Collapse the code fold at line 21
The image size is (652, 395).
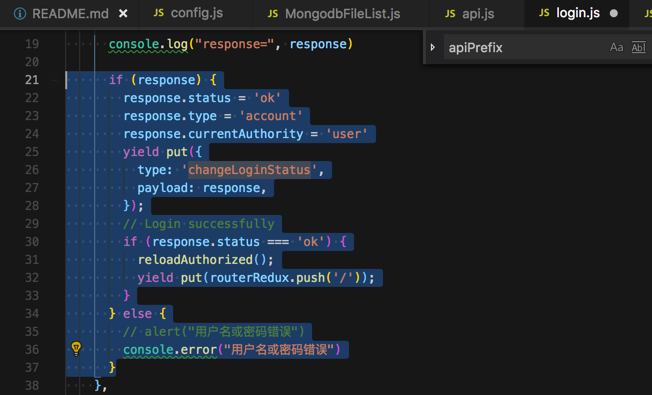pyautogui.click(x=54, y=80)
